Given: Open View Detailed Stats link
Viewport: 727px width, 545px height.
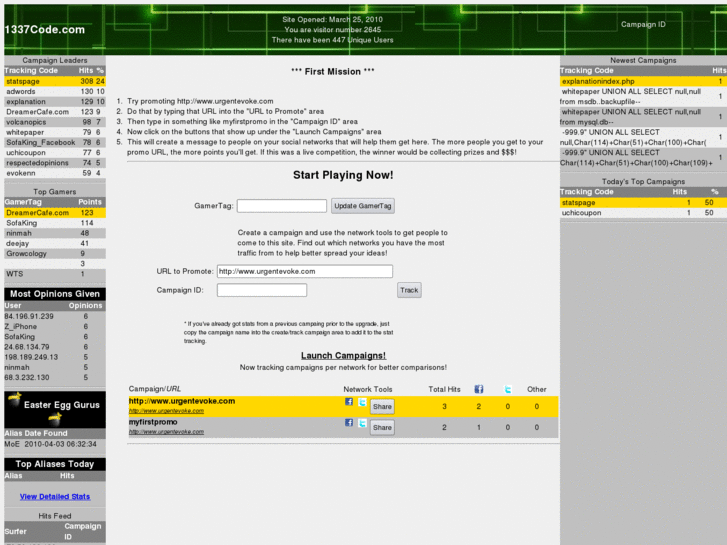Looking at the screenshot, I should 55,497.
